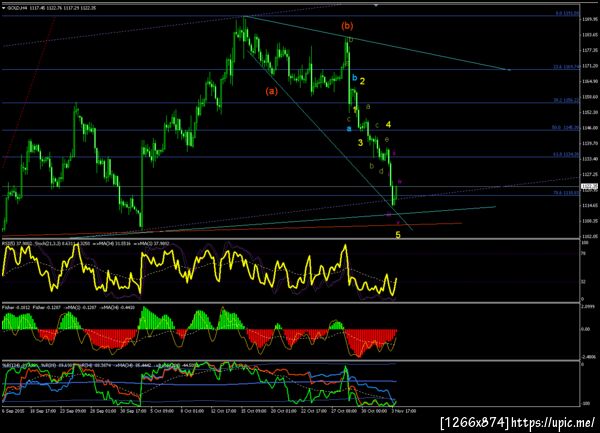Viewport: 600px width, 433px height.
Task: Click price axis value 1189.95
Action: coord(590,19)
